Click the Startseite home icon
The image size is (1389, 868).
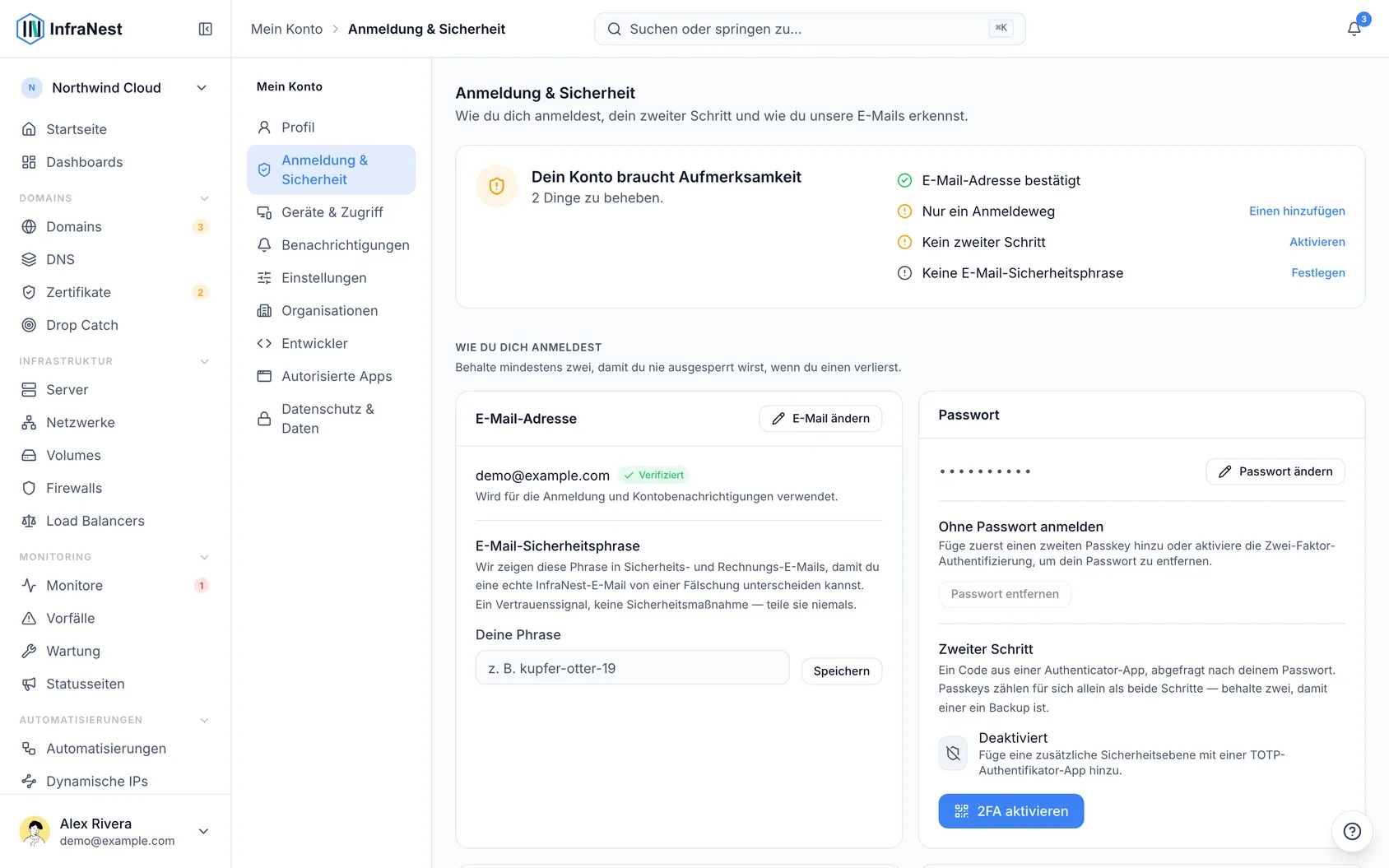pos(29,129)
